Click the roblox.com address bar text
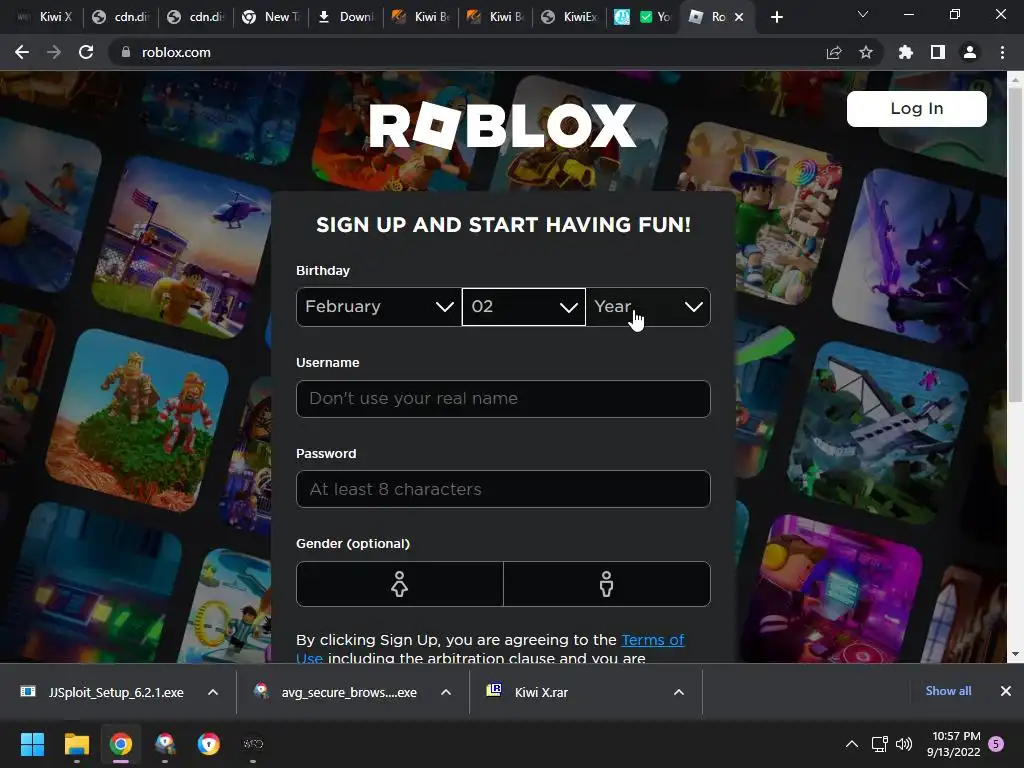 click(x=176, y=52)
